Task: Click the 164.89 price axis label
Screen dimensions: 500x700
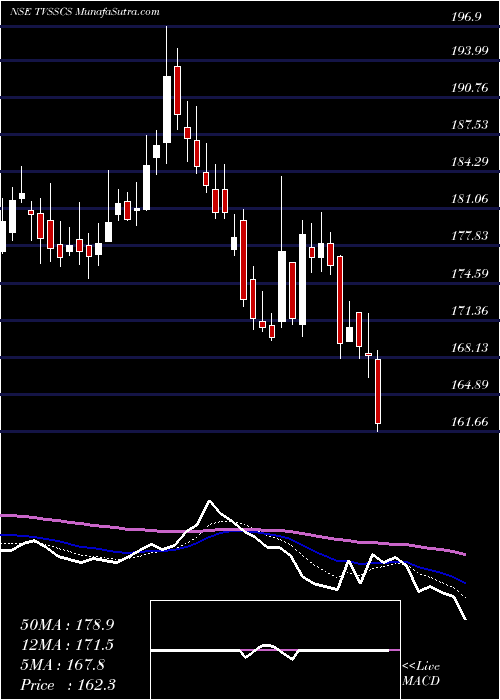Action: click(468, 385)
